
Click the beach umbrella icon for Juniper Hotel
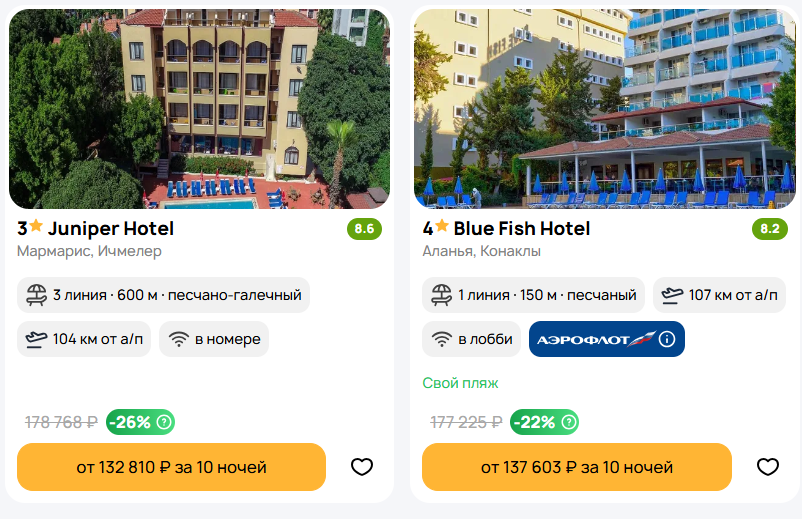point(36,295)
